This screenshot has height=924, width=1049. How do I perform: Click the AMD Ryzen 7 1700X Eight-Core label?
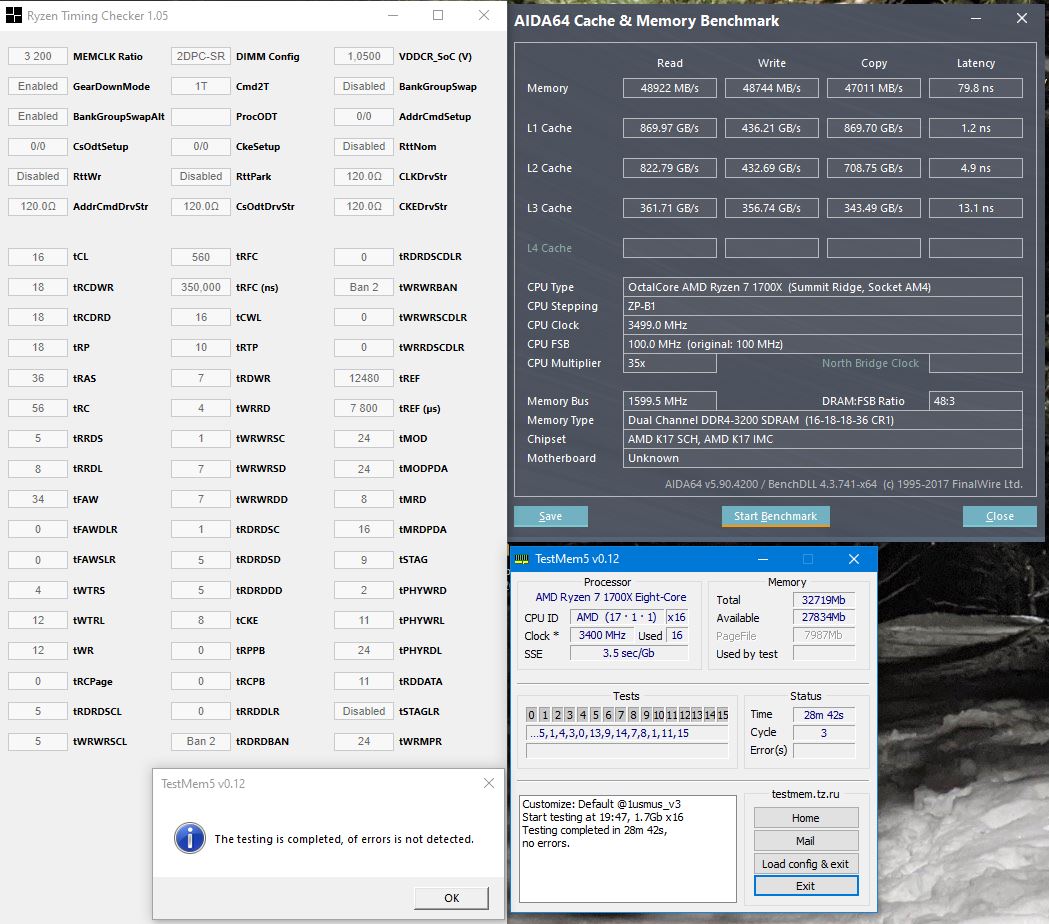coord(611,597)
